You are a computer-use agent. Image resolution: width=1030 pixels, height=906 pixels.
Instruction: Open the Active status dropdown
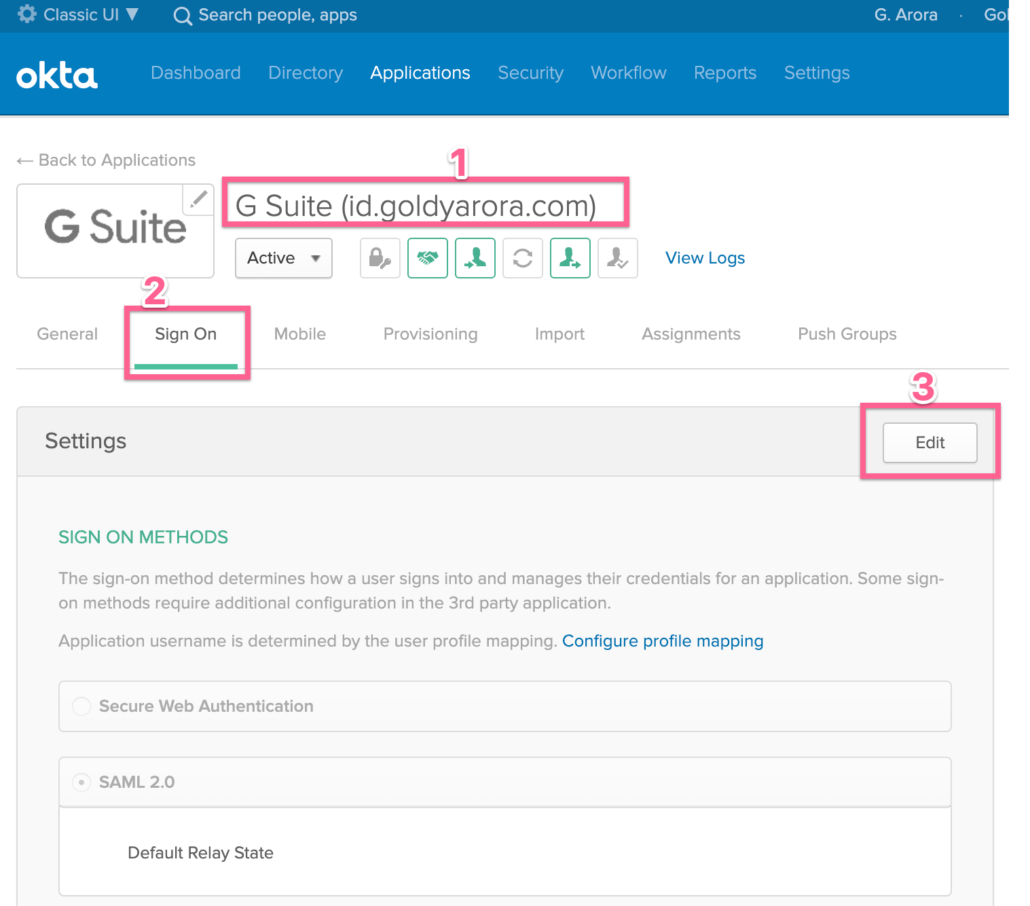coord(284,258)
